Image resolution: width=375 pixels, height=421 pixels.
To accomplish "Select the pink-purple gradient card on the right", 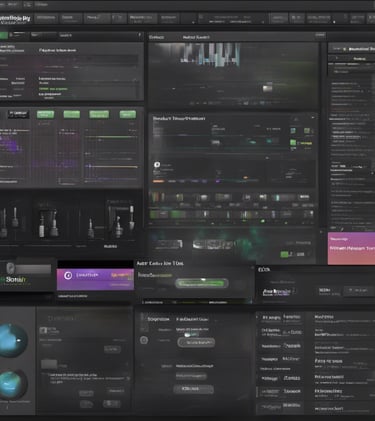I will (351, 249).
